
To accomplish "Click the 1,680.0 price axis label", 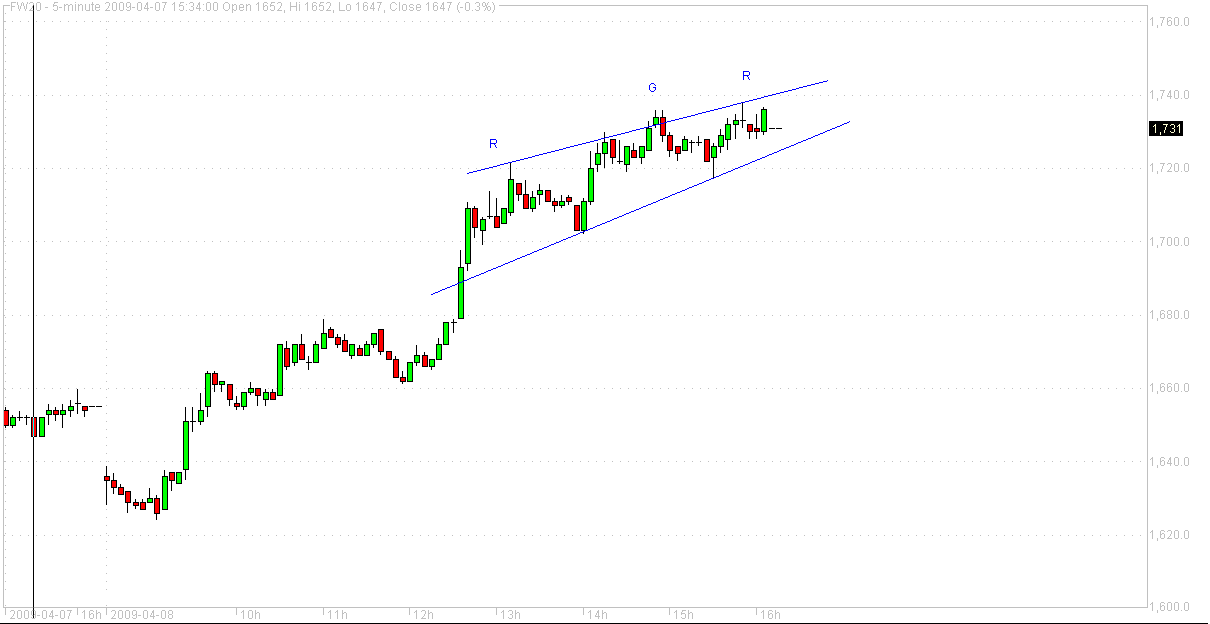I will tap(1171, 315).
